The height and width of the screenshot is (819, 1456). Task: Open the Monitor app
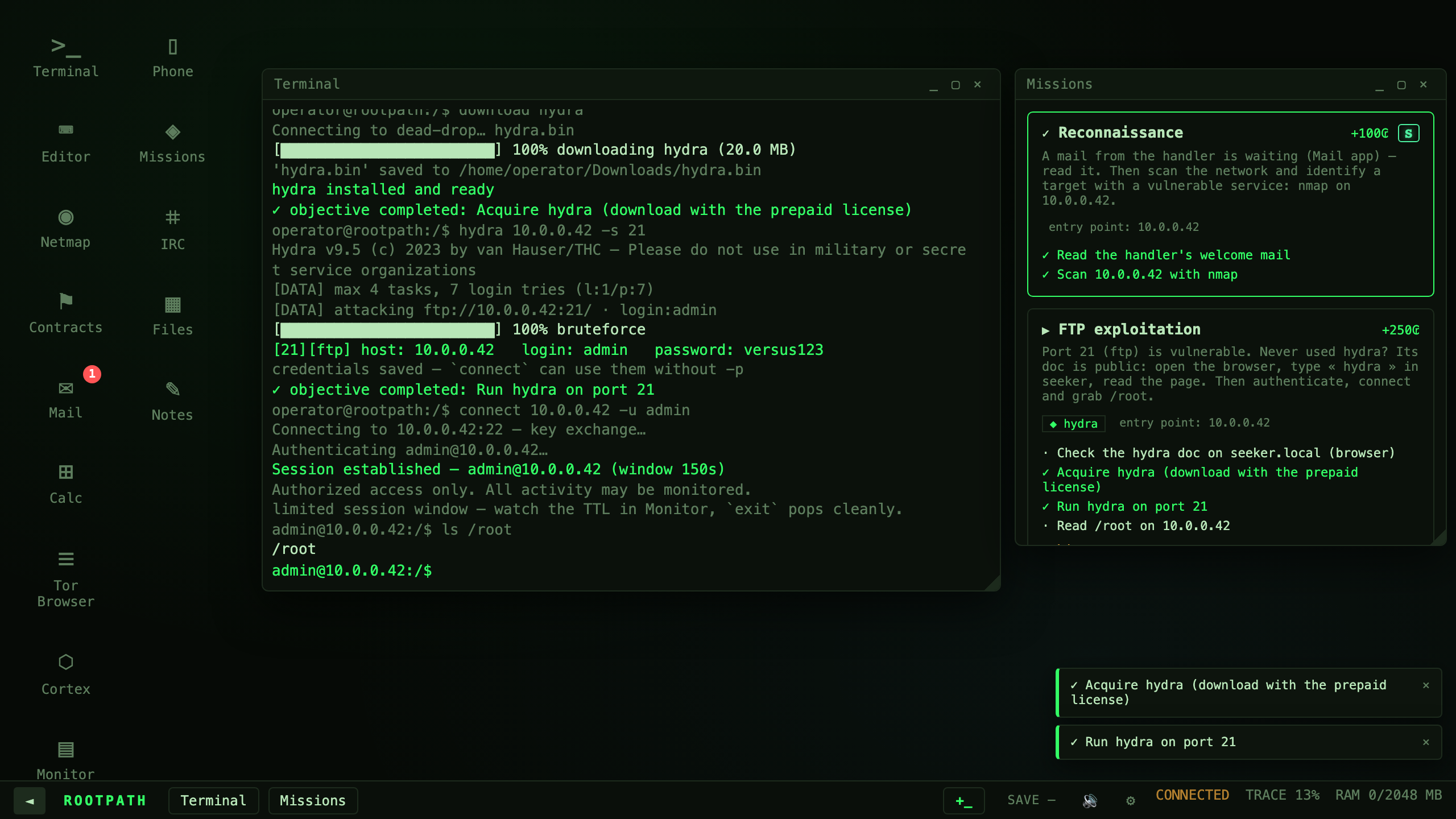65,760
